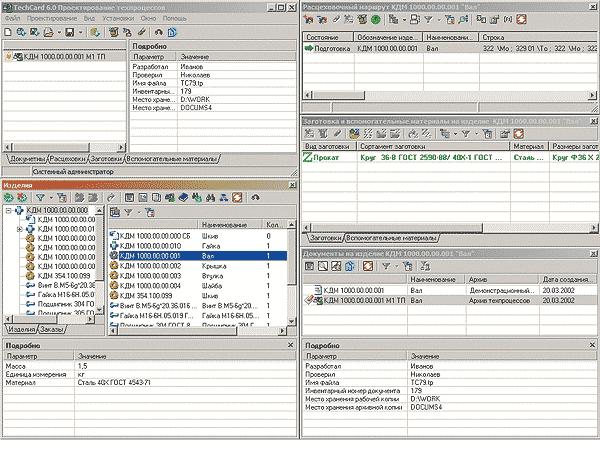The width and height of the screenshot is (600, 450).
Task: Expand the second КДМ 1000.00.00.01 subtree node
Action: [19, 231]
